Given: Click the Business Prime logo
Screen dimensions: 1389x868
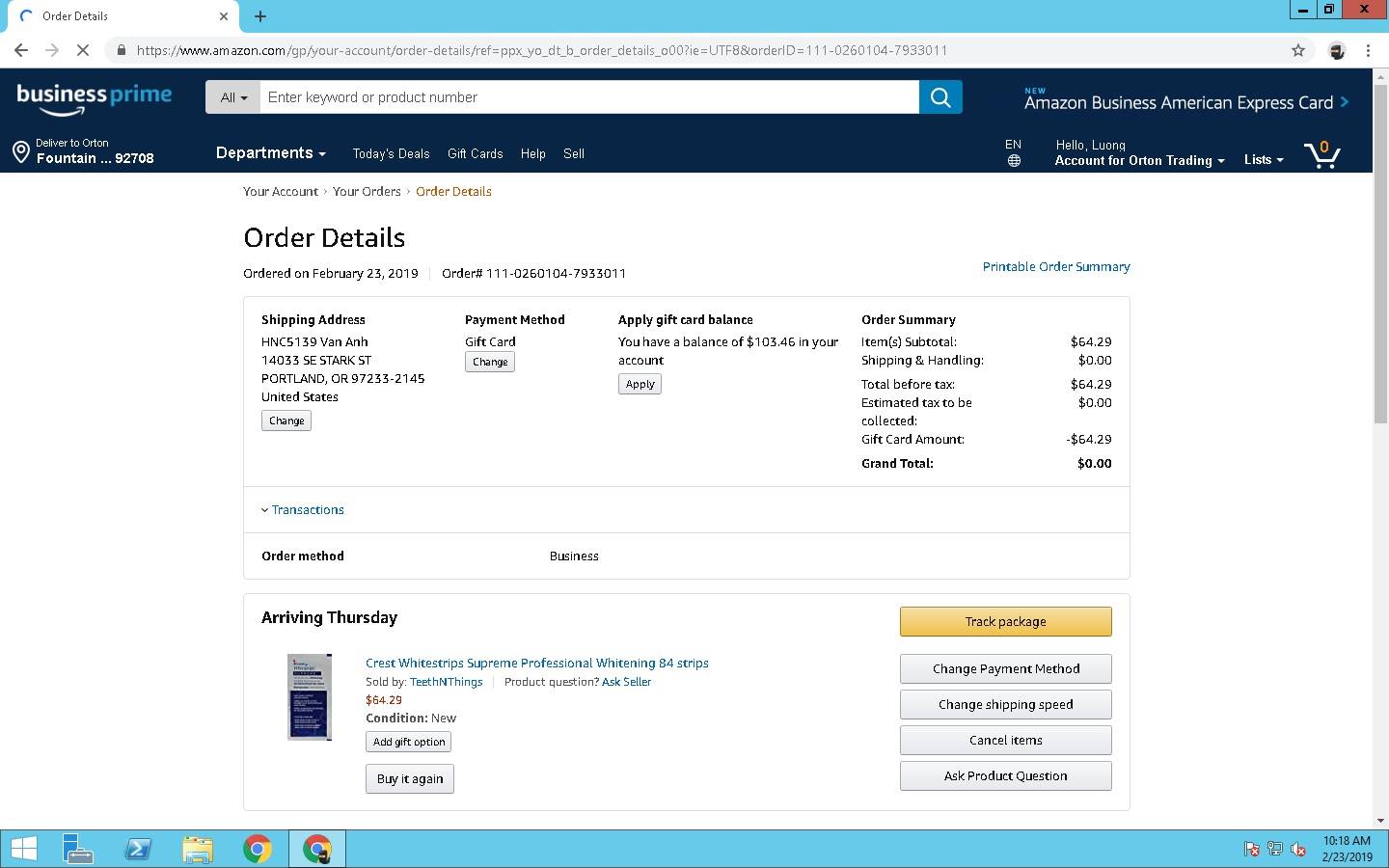Looking at the screenshot, I should tap(95, 97).
